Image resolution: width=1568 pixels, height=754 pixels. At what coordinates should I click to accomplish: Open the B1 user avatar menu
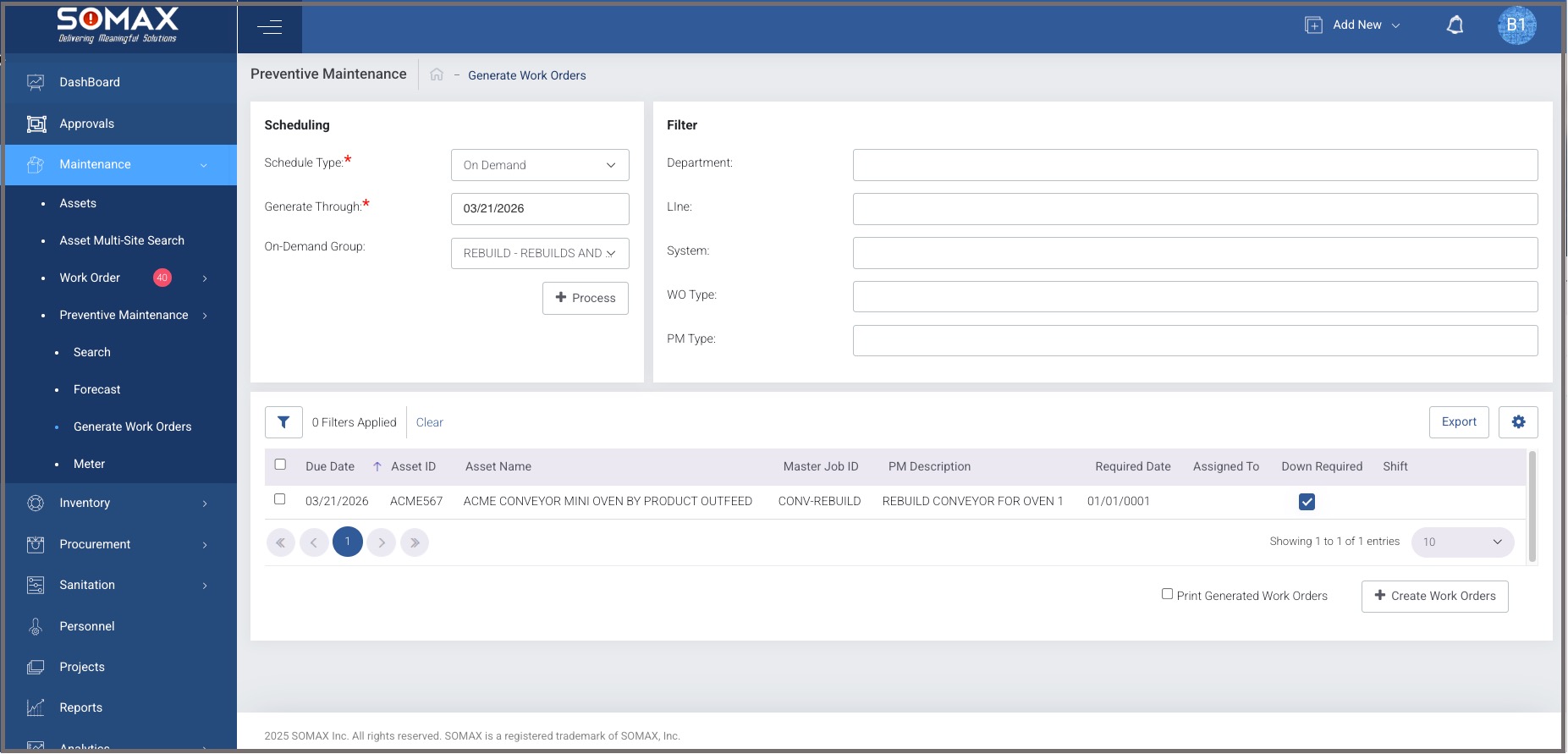1516,25
